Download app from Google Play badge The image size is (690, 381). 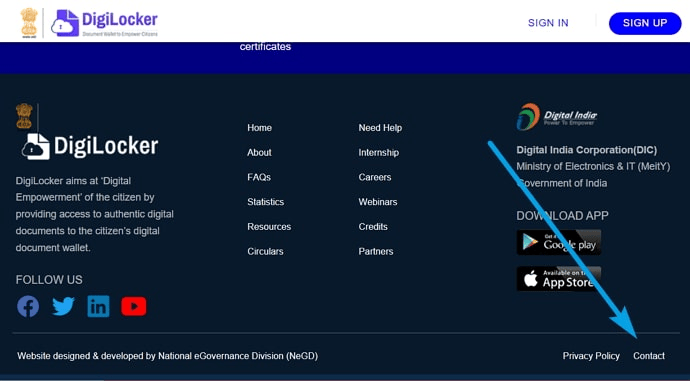[x=558, y=242]
